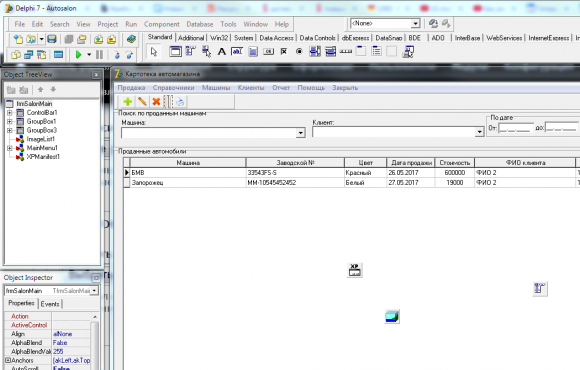
Task: Open the Component menu
Action: tap(162, 24)
